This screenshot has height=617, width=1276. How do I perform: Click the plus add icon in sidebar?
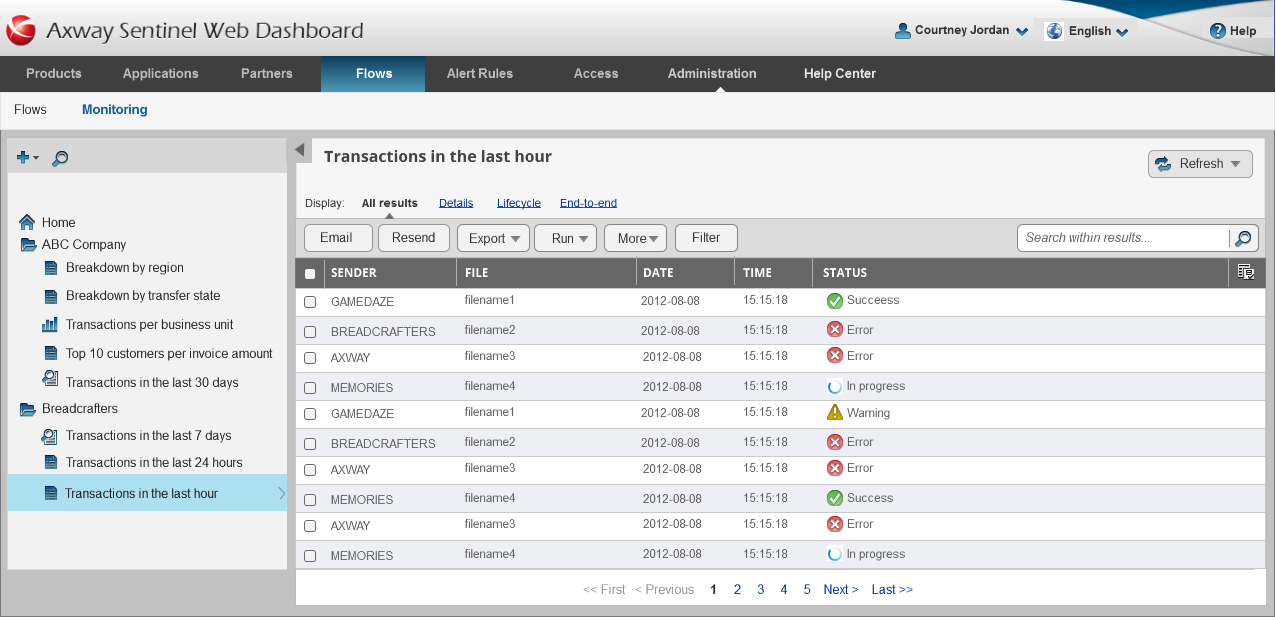click(x=23, y=158)
